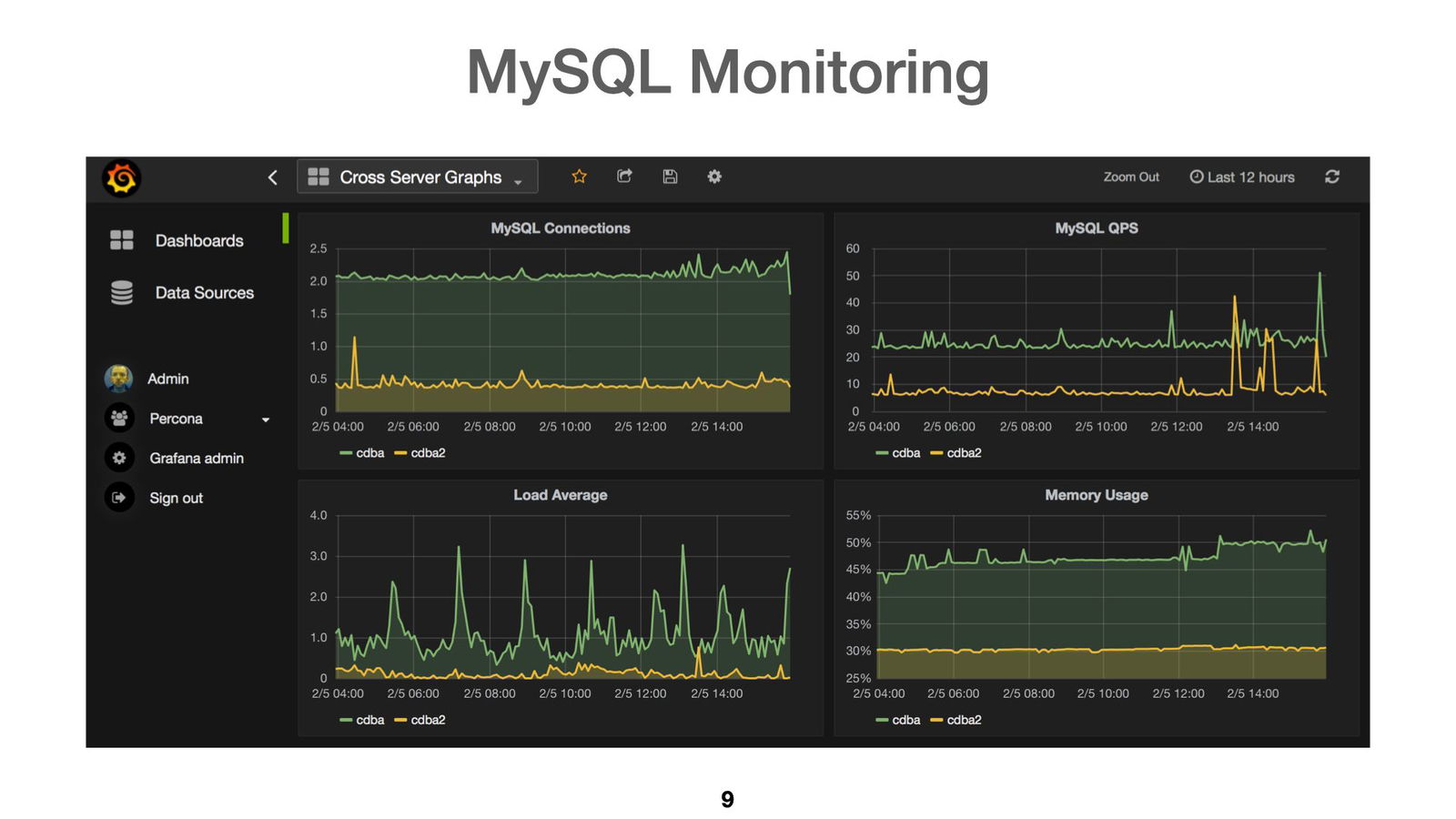Select the Dashboards sidebar icon
The image size is (1456, 819).
pyautogui.click(x=122, y=239)
